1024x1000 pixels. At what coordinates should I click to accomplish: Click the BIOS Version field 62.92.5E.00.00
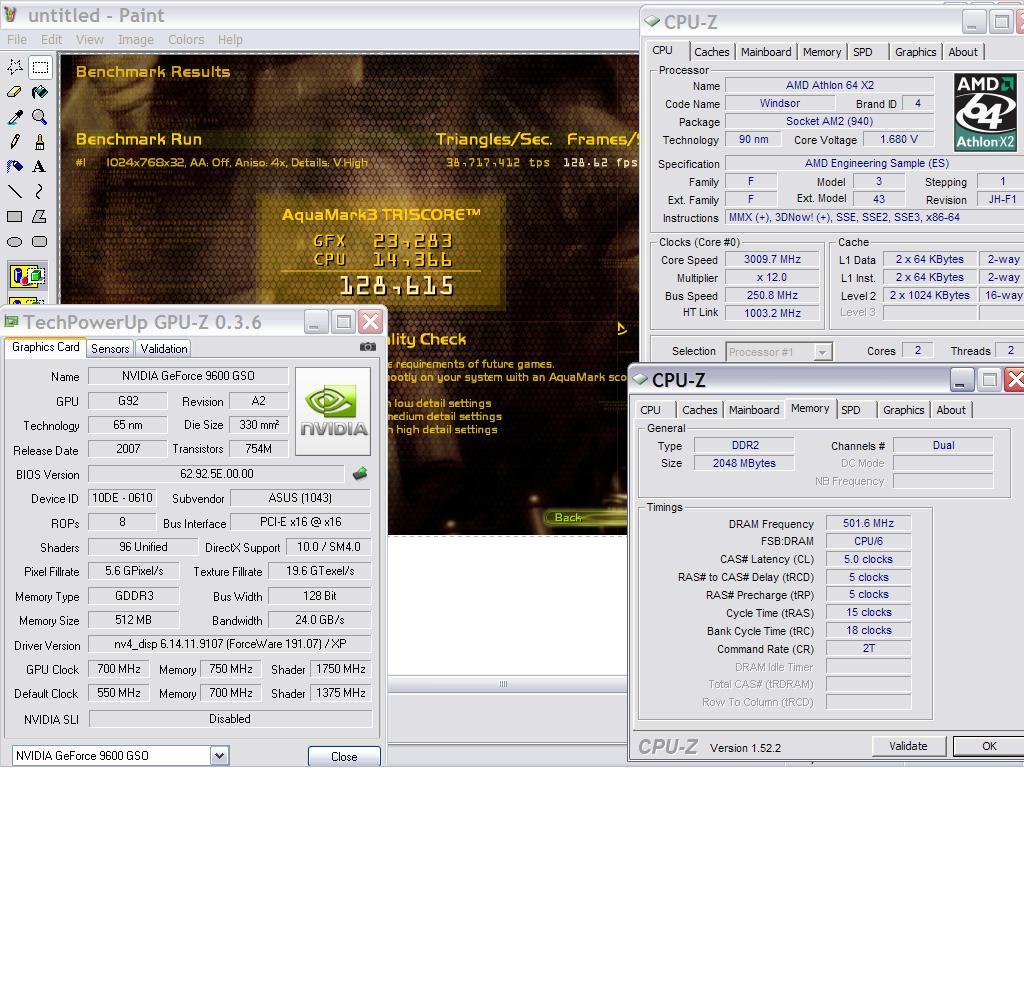[216, 474]
